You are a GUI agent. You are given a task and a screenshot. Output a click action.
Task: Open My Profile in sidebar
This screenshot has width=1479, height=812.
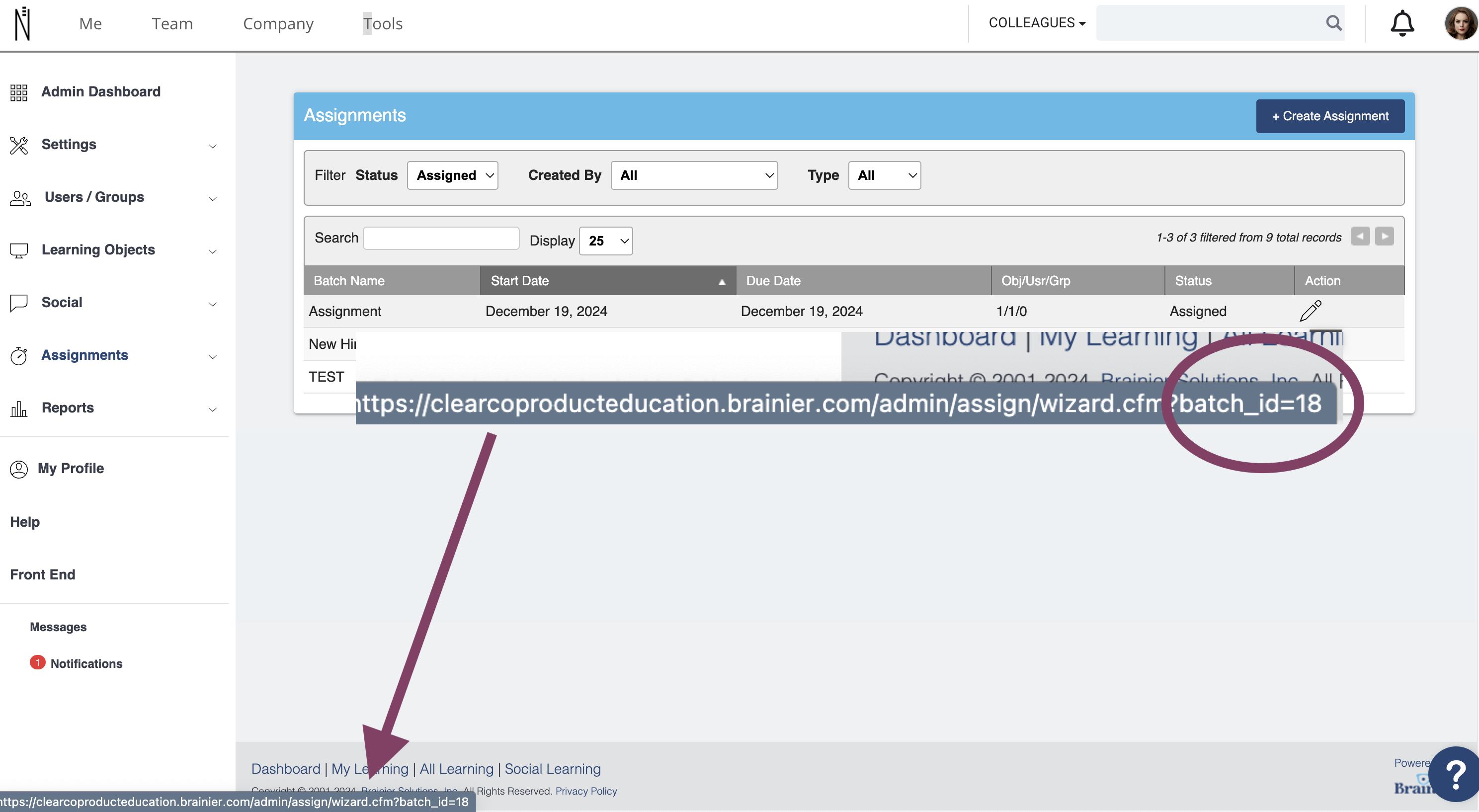pos(71,469)
